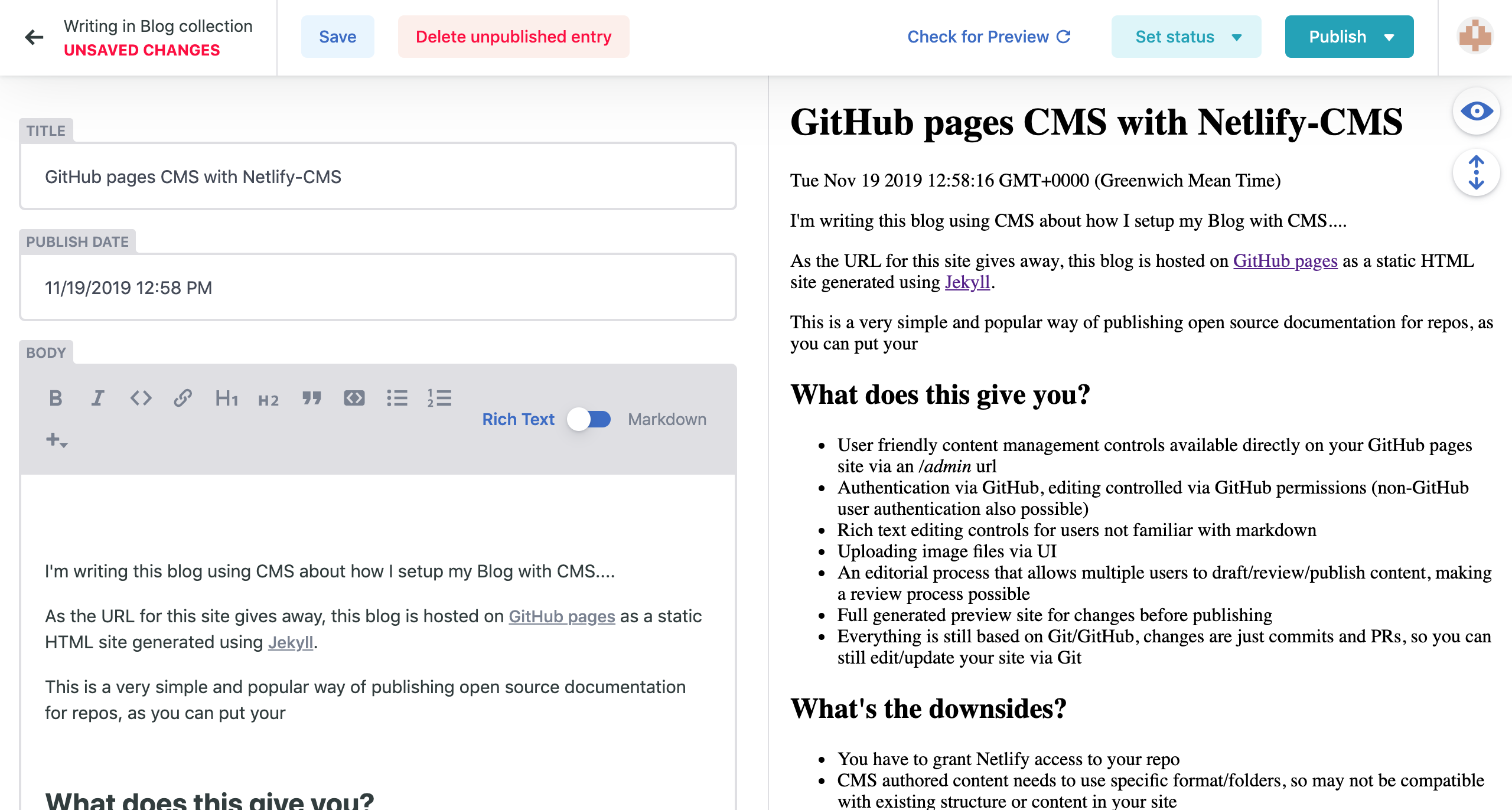
Task: Apply Heading 1 style with H1 icon
Action: click(x=226, y=399)
